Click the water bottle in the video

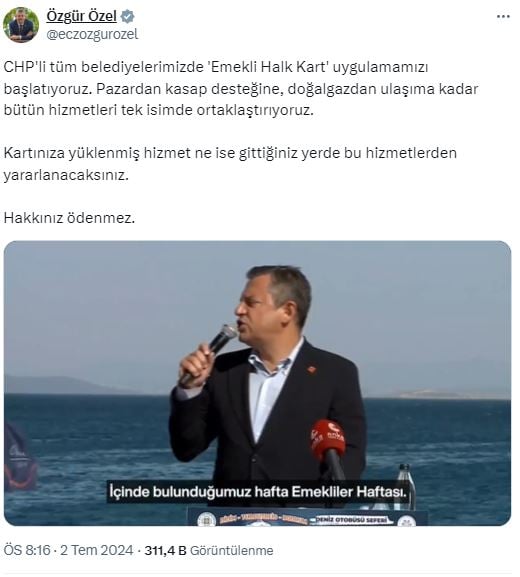coord(405,486)
